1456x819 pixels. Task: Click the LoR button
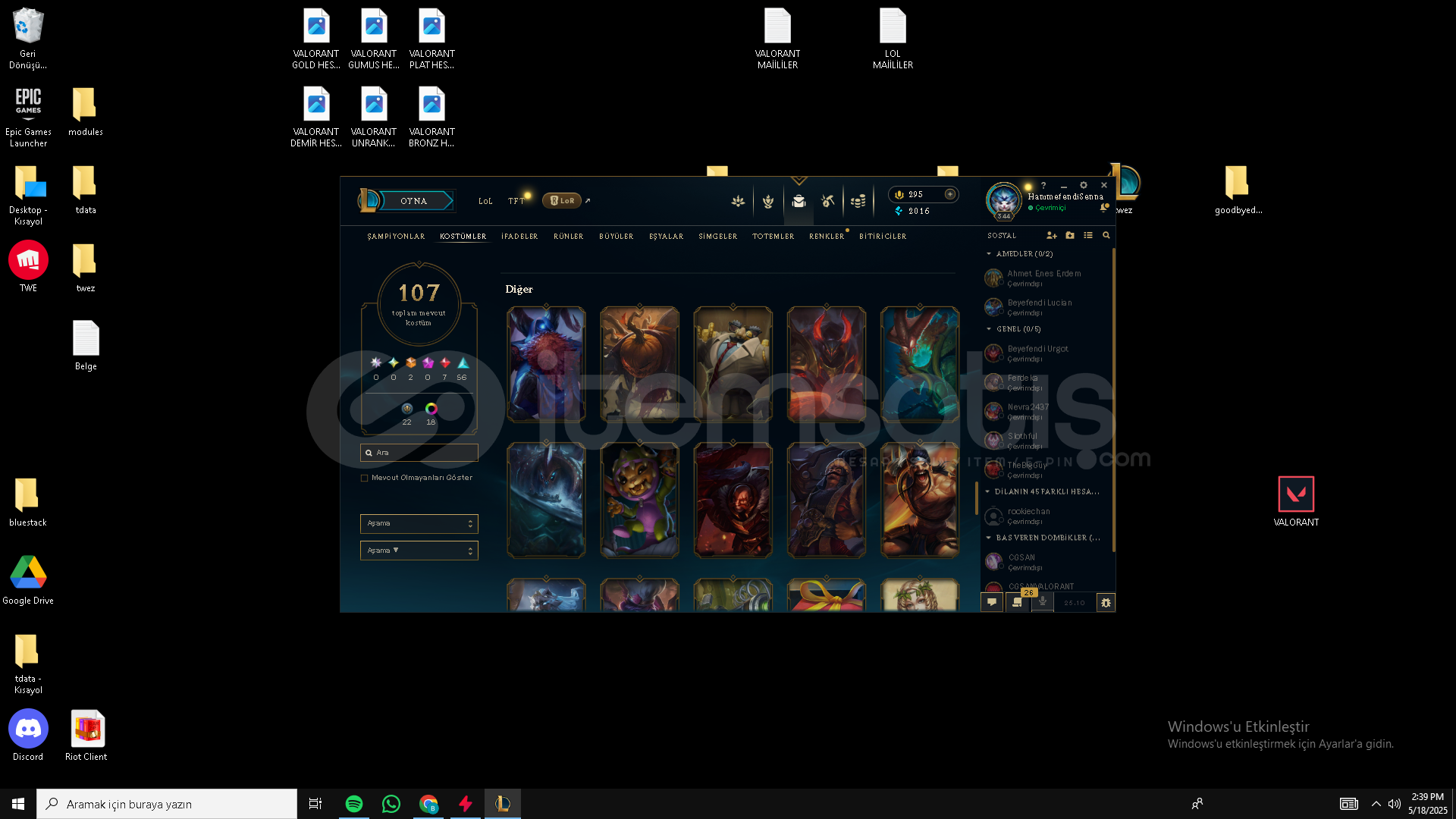(x=562, y=201)
